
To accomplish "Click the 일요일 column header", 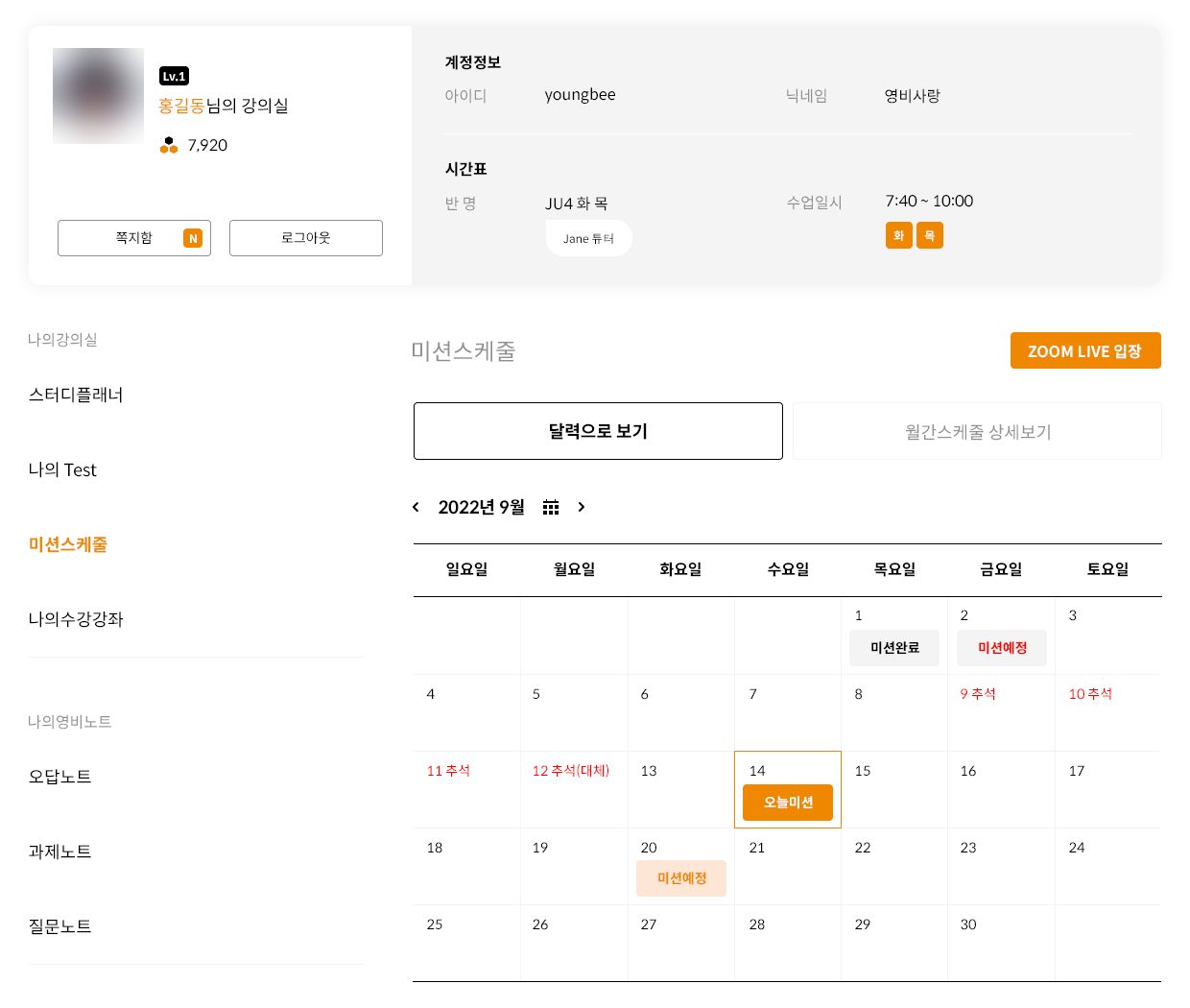I will 466,569.
